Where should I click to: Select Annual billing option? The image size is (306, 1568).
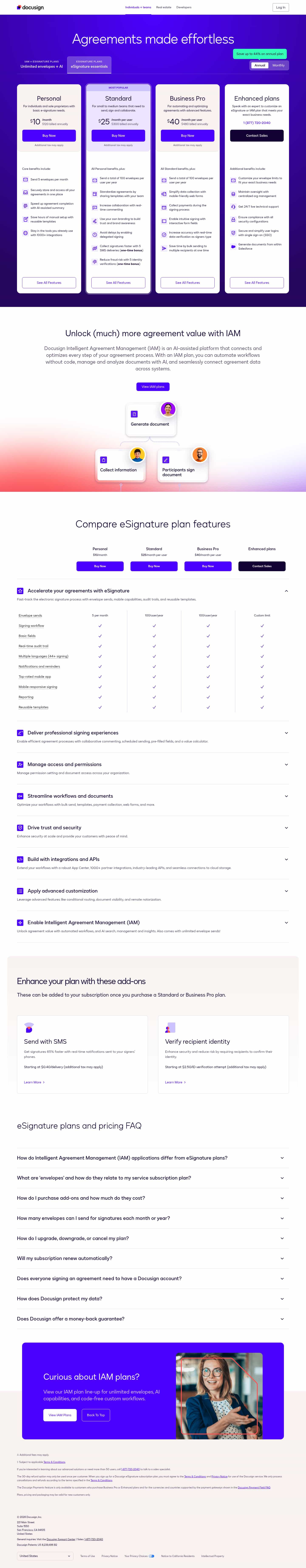[260, 65]
